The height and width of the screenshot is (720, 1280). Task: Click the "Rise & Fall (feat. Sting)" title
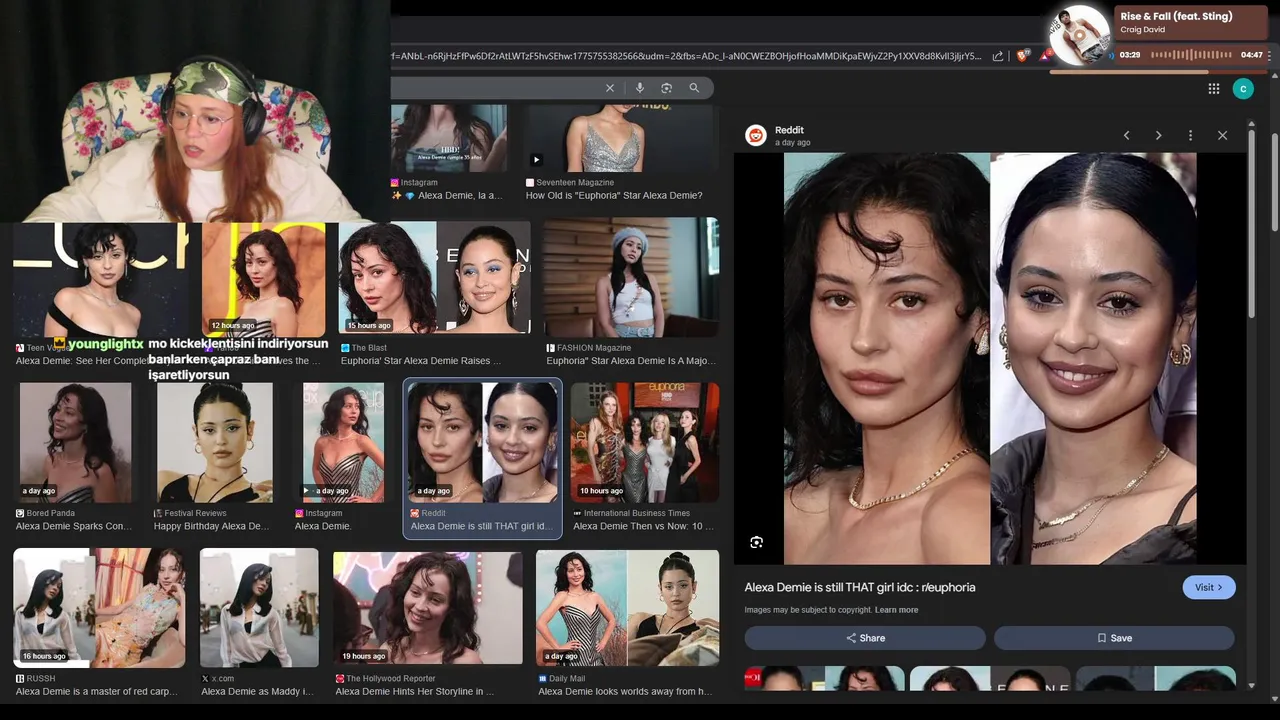[x=1176, y=16]
